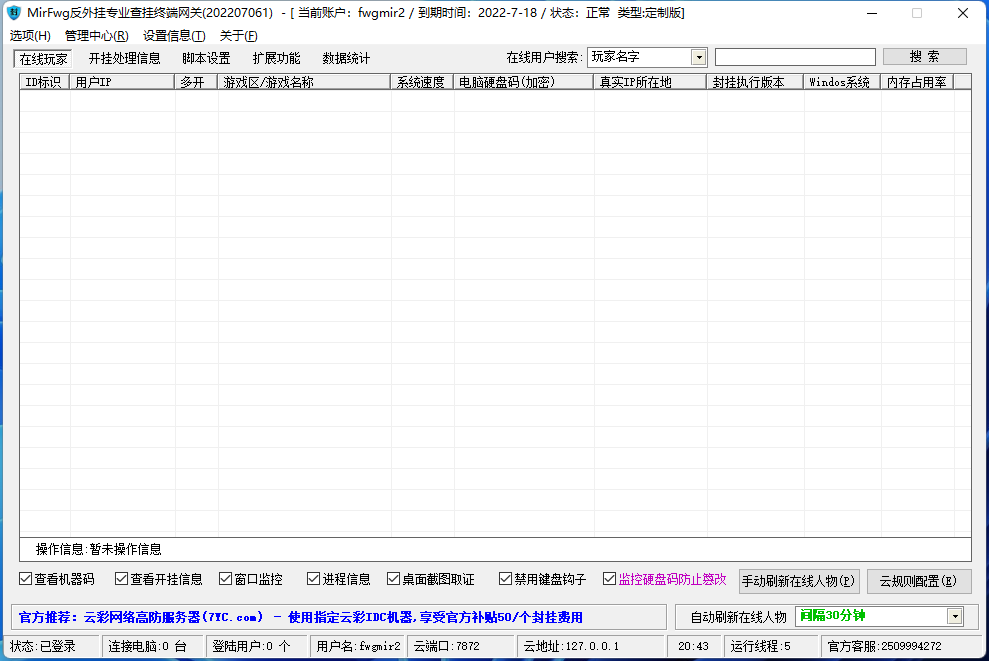The height and width of the screenshot is (661, 989).
Task: Toggle the 进程信息 checkbox
Action: pyautogui.click(x=313, y=579)
